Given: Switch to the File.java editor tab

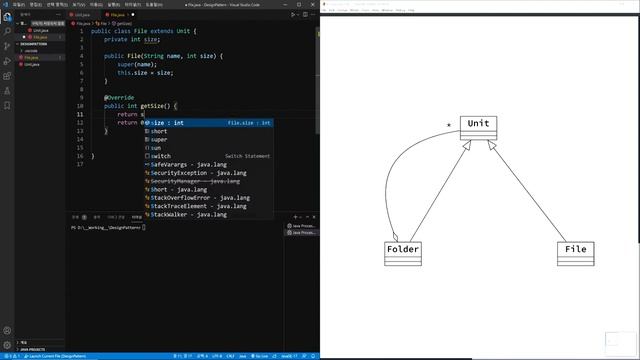Looking at the screenshot, I should pos(118,15).
